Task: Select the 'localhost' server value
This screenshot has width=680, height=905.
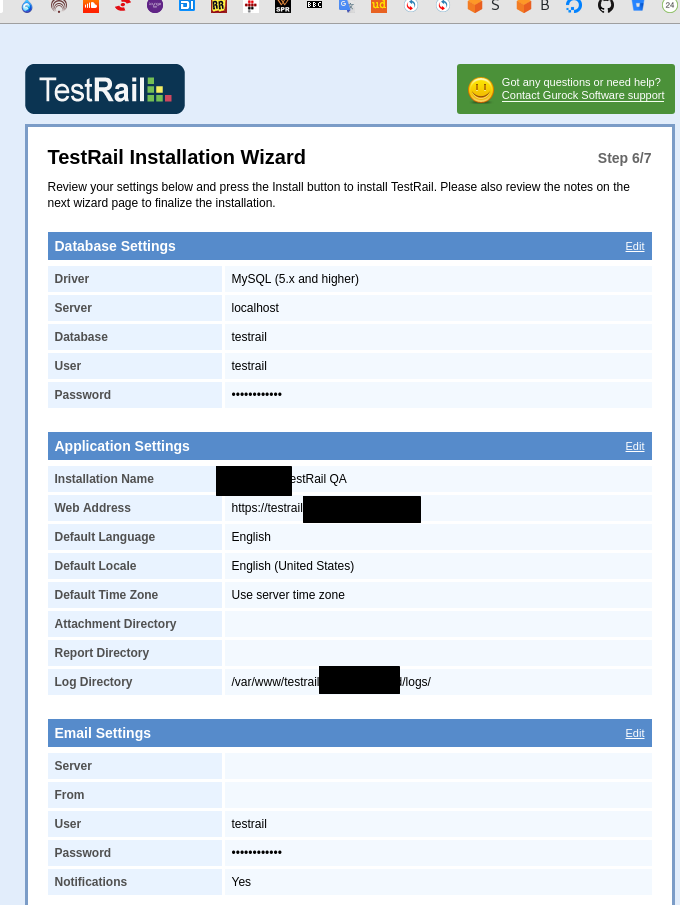Action: pos(255,308)
